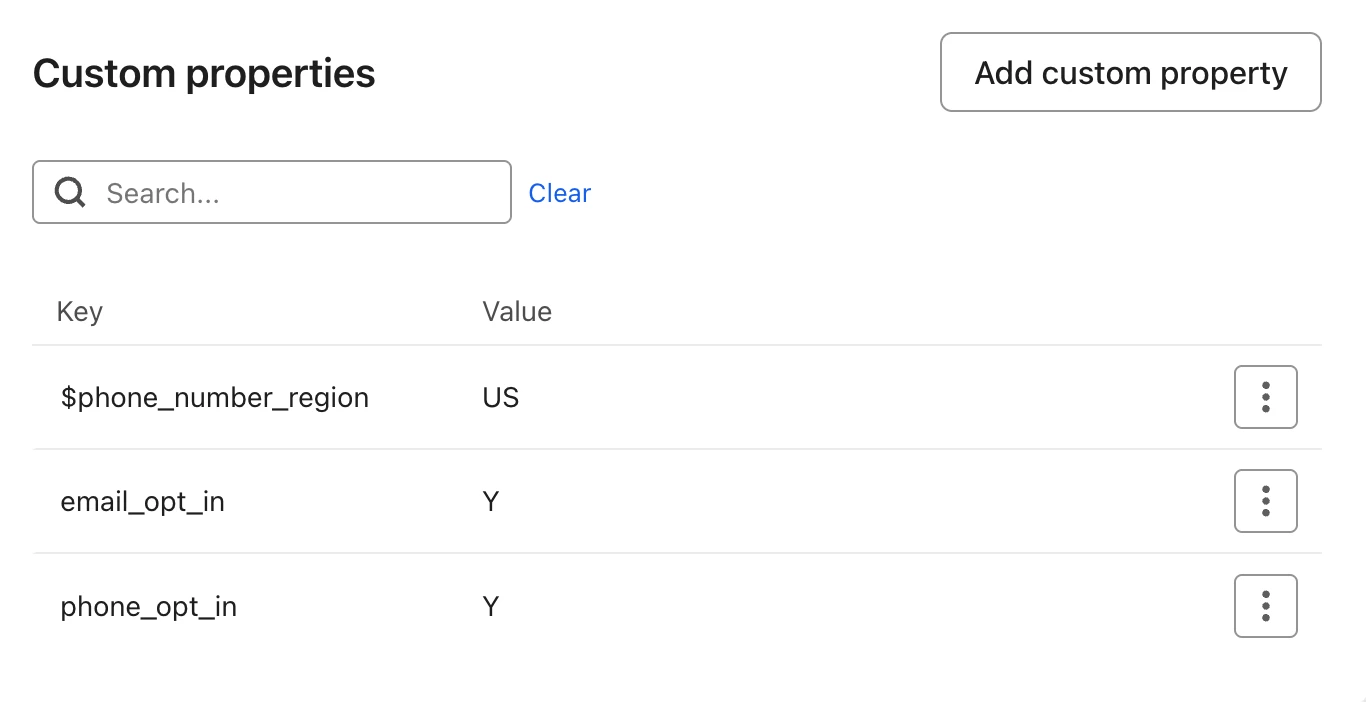Click the Y value for phone_opt_in
Image resolution: width=1366 pixels, height=702 pixels.
(x=491, y=607)
